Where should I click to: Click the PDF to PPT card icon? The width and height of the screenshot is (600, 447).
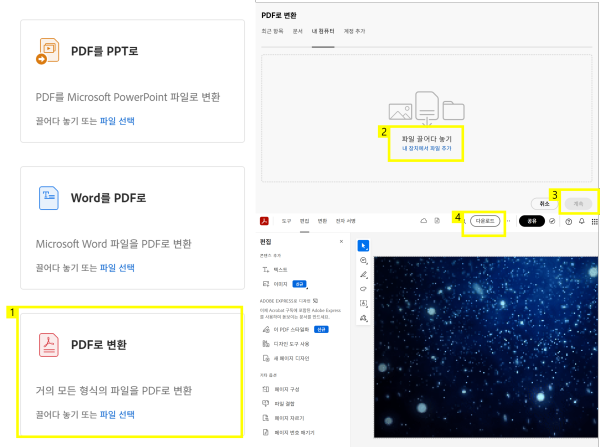click(48, 51)
